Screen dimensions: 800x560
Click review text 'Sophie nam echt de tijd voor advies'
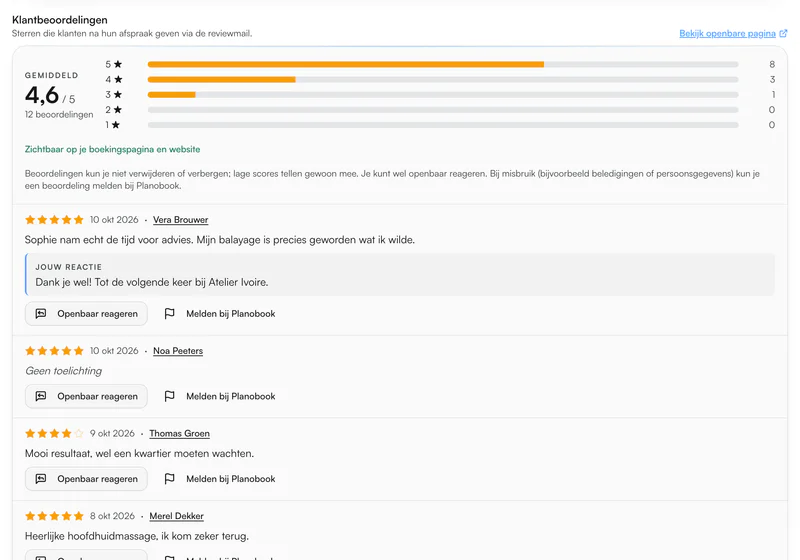pyautogui.click(x=109, y=240)
